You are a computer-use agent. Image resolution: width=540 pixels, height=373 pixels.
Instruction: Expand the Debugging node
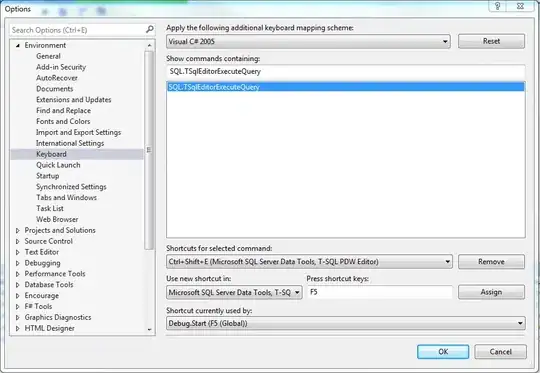pyautogui.click(x=18, y=263)
